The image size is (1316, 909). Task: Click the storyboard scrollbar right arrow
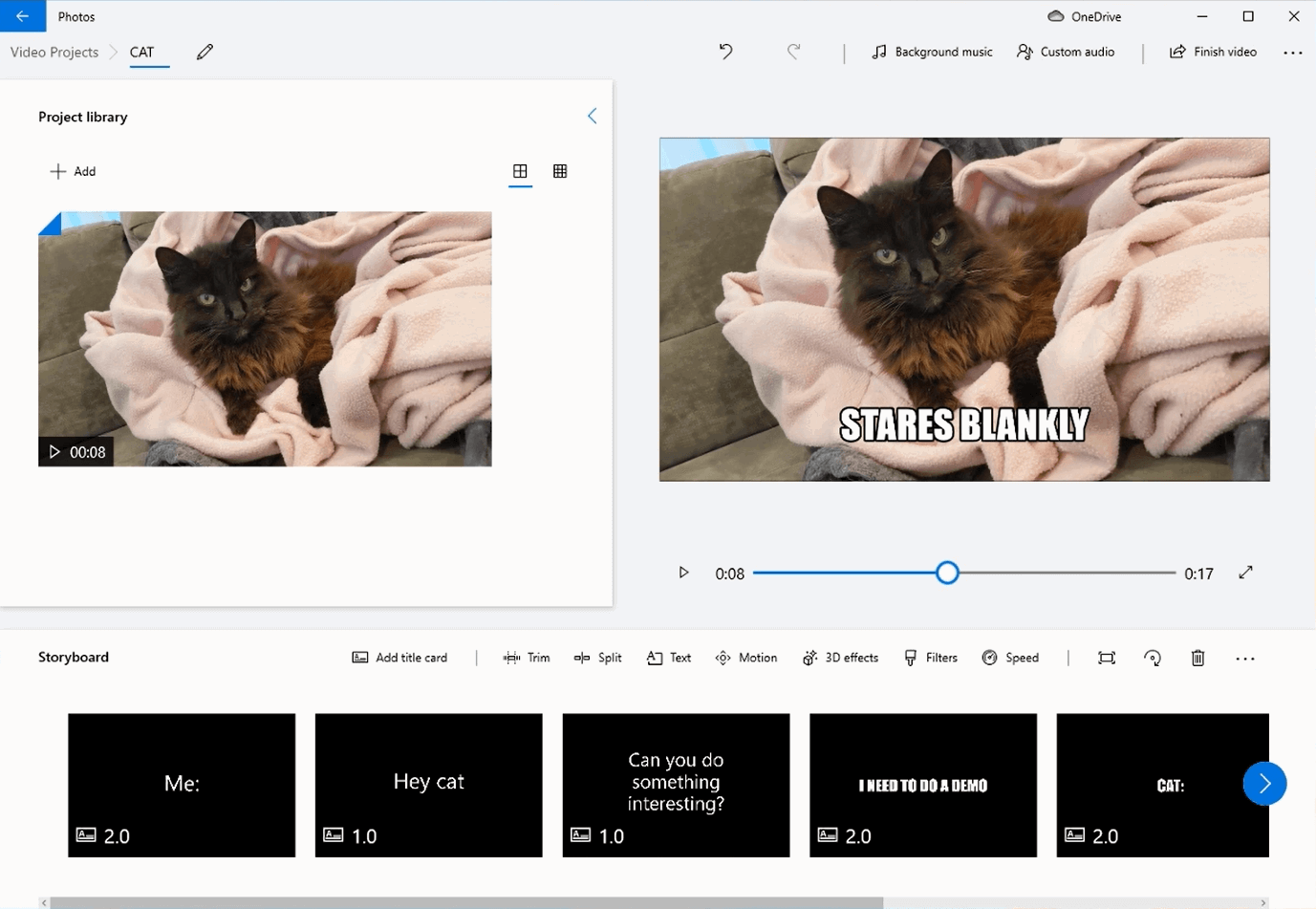(1263, 902)
